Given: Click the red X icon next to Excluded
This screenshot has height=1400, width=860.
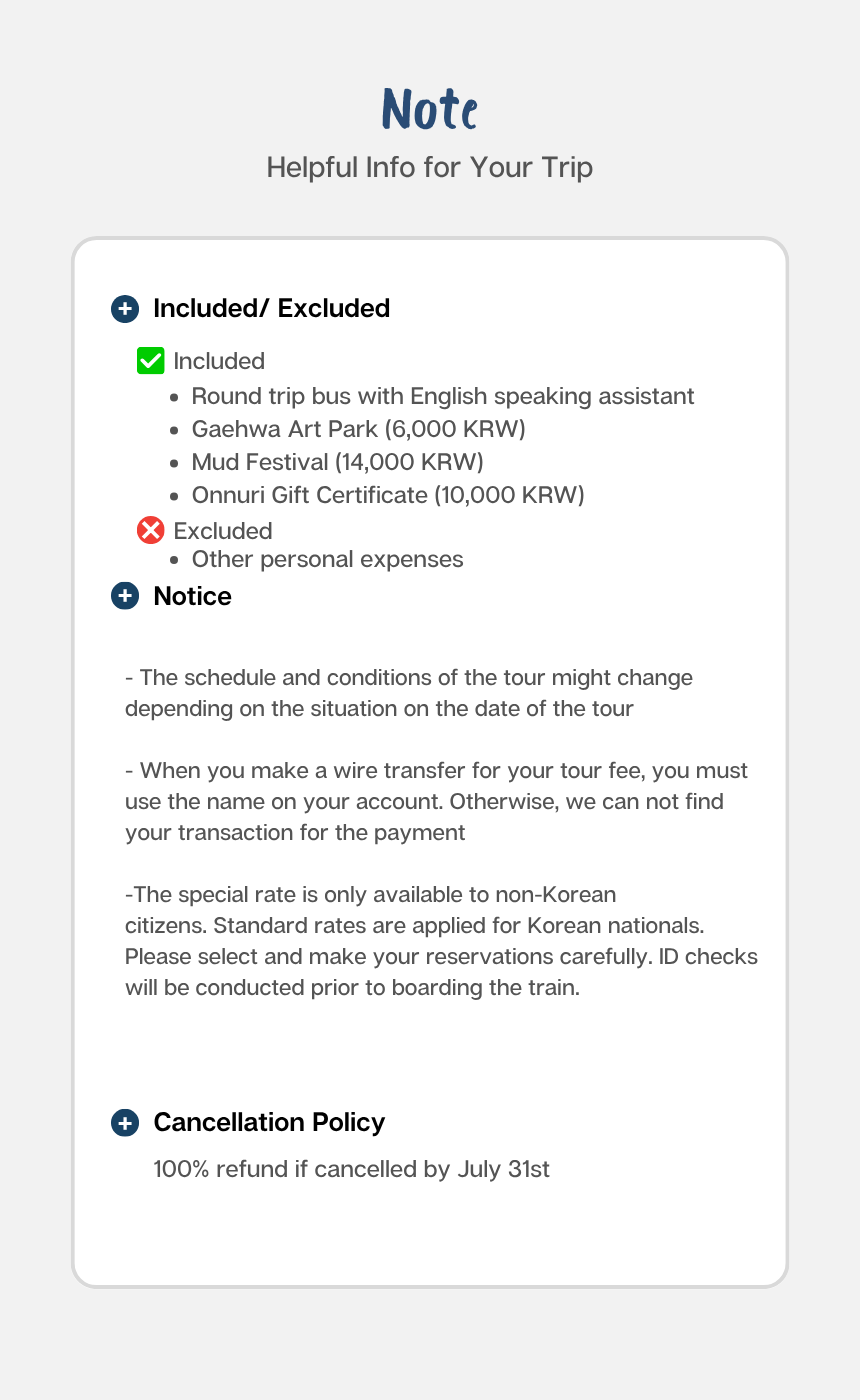Looking at the screenshot, I should 150,530.
